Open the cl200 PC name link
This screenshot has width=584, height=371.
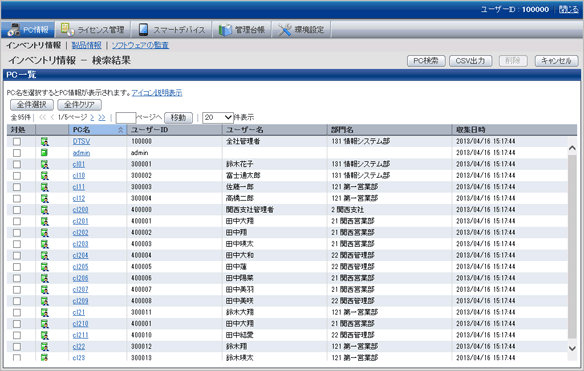click(80, 210)
